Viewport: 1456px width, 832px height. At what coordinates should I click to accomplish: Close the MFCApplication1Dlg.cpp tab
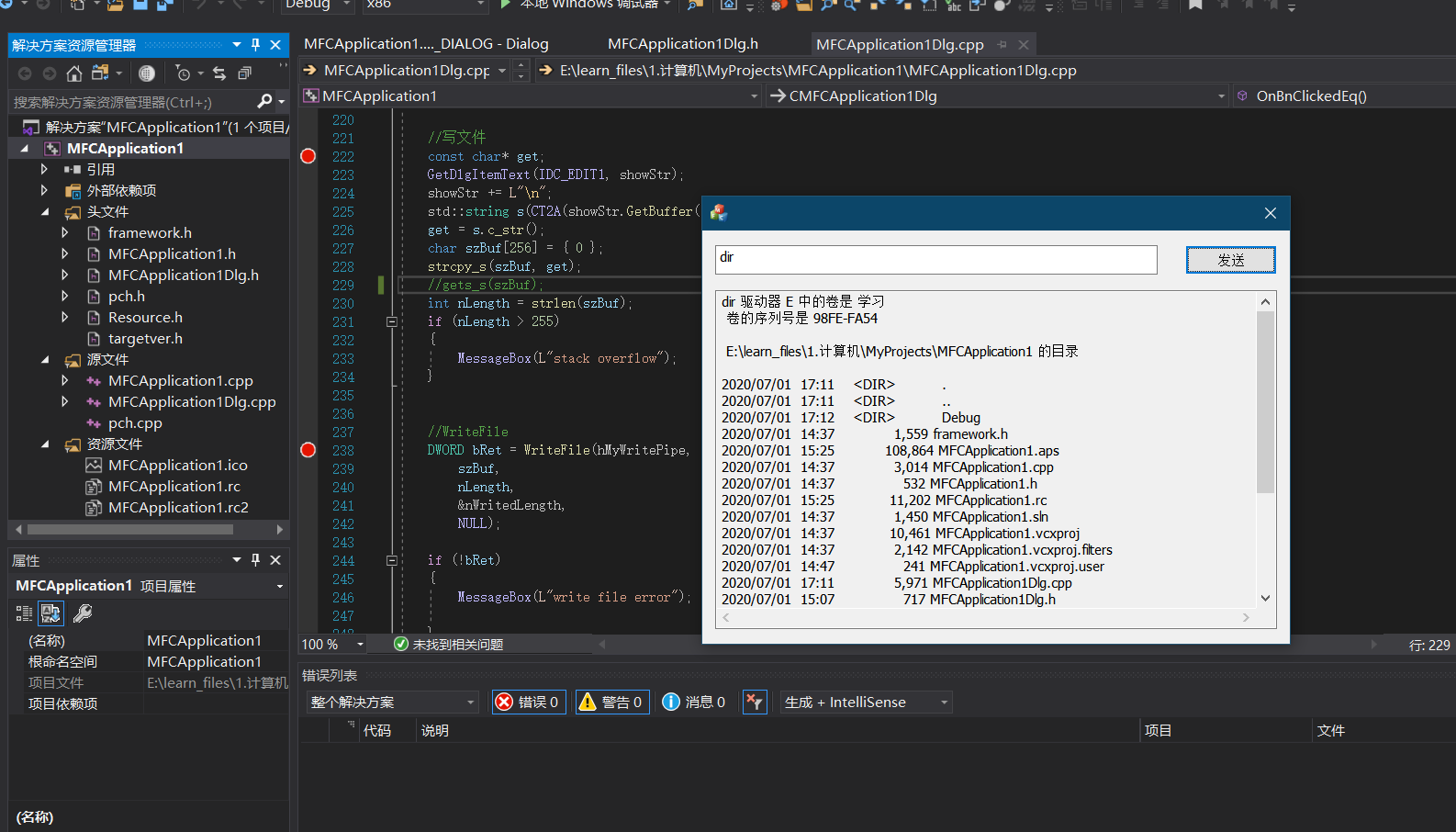click(1024, 44)
